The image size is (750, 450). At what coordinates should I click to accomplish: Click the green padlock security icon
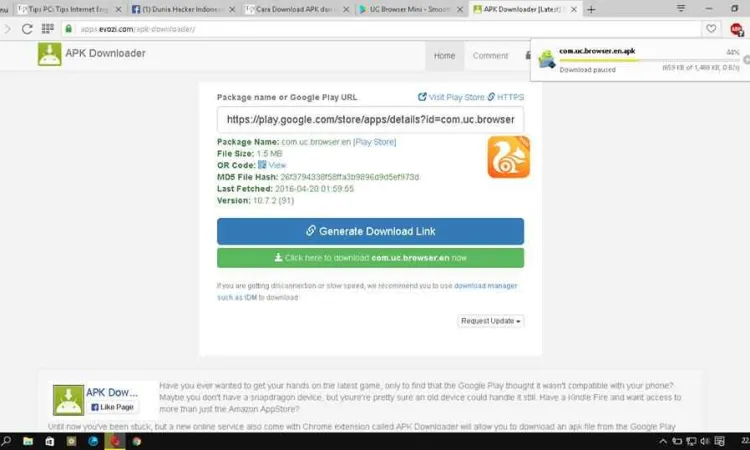coord(68,29)
